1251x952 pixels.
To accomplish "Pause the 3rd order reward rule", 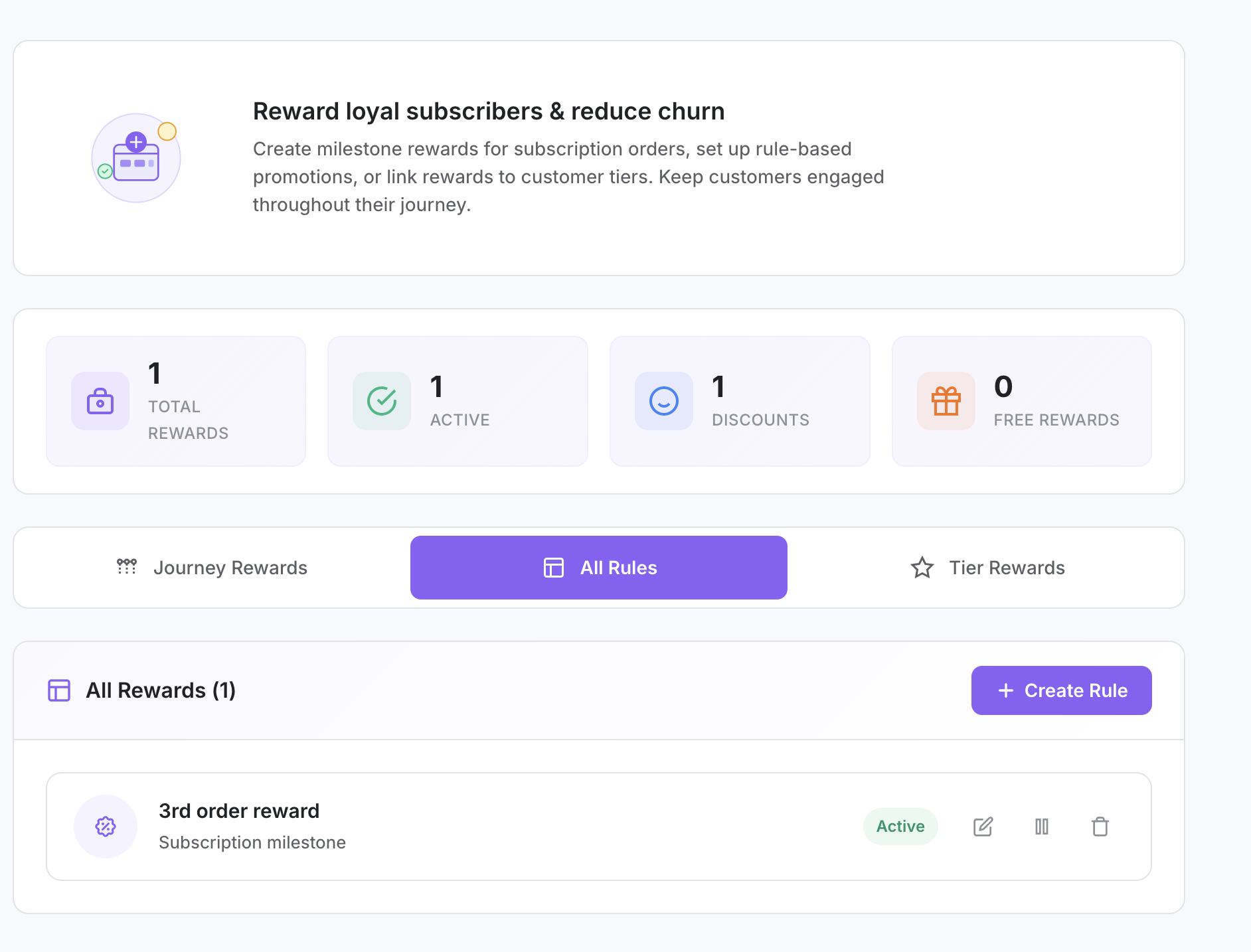I will 1042,827.
